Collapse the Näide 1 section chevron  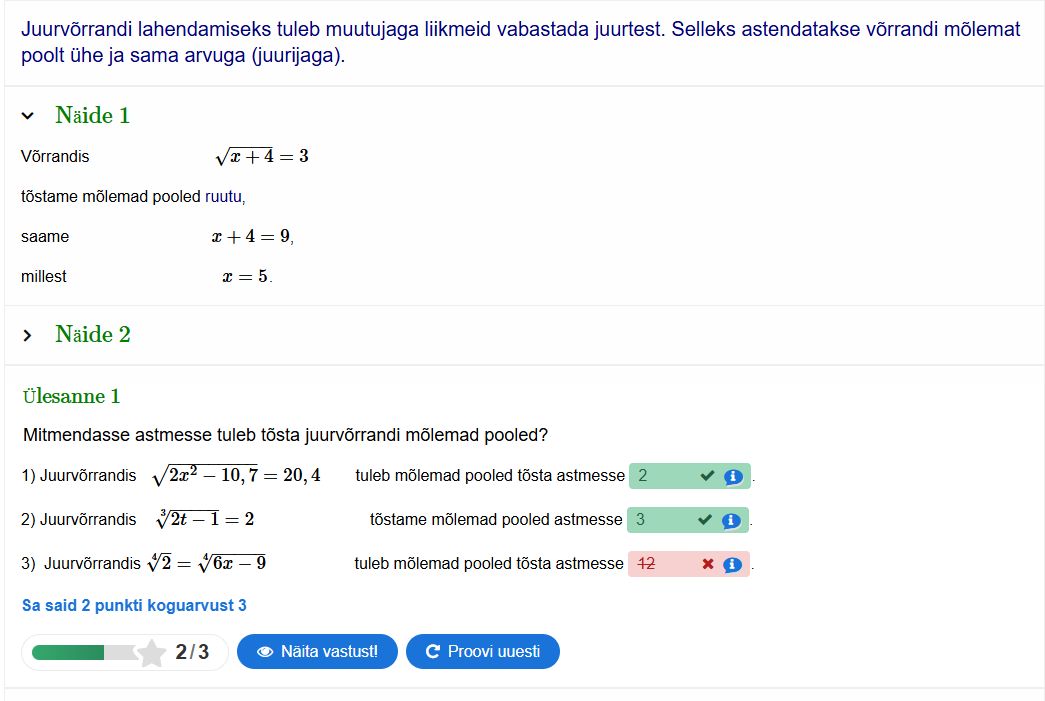coord(28,116)
